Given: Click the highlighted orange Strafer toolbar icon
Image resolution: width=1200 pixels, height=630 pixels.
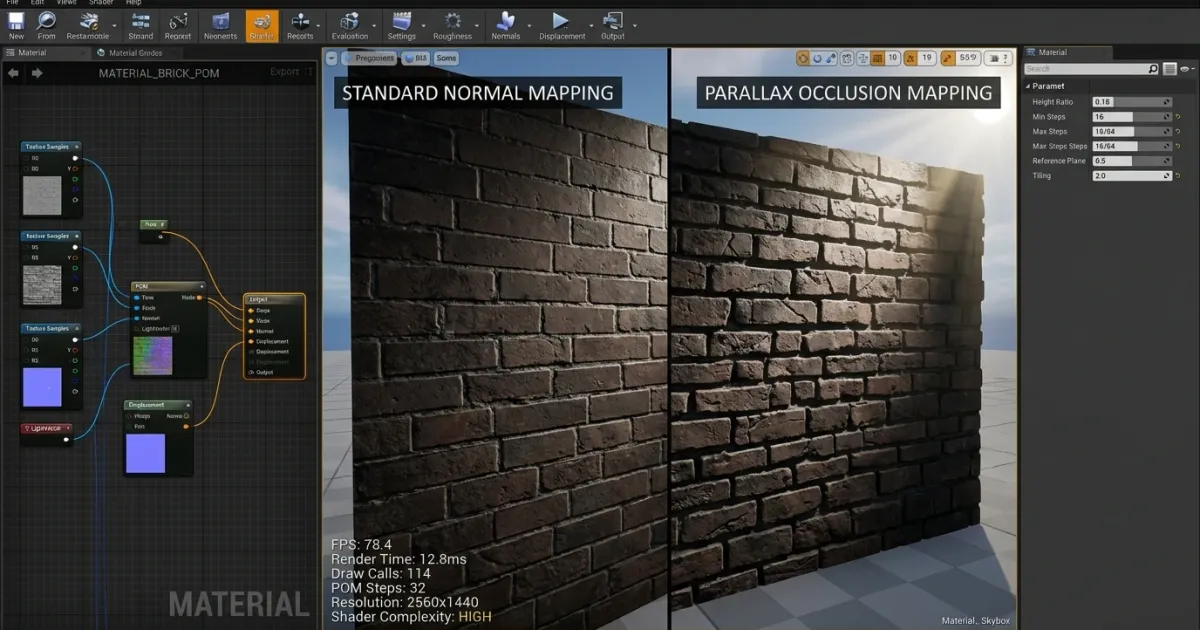Looking at the screenshot, I should point(262,25).
